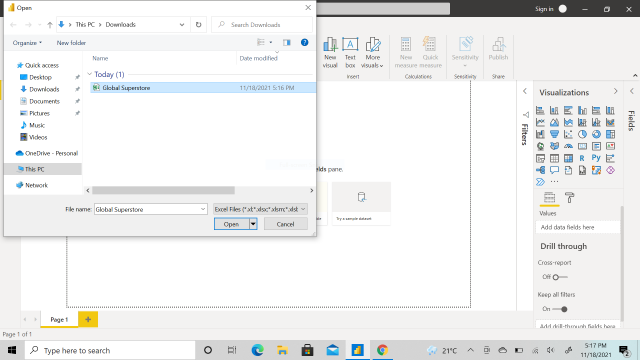This screenshot has height=360, width=640.
Task: Open the address bar path dropdown
Action: 182,25
